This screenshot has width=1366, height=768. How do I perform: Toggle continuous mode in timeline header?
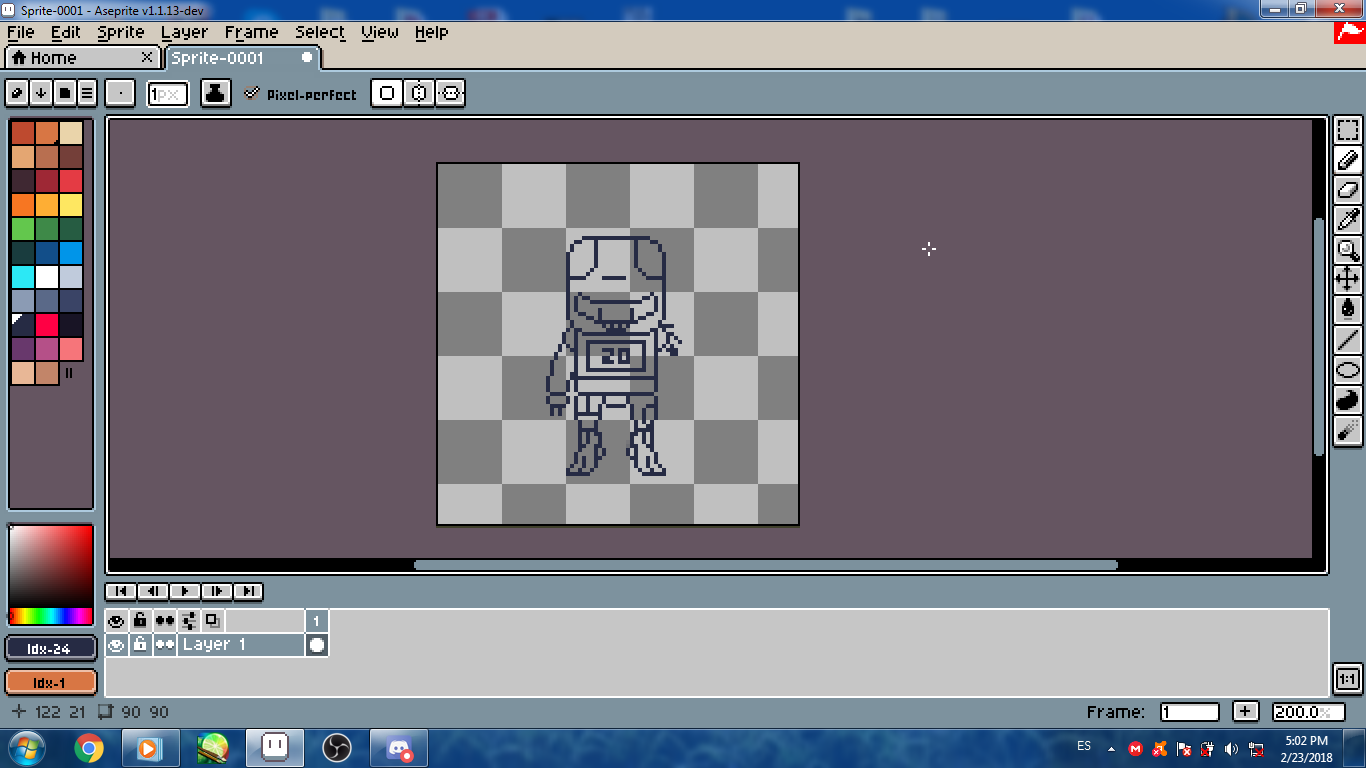pos(165,621)
